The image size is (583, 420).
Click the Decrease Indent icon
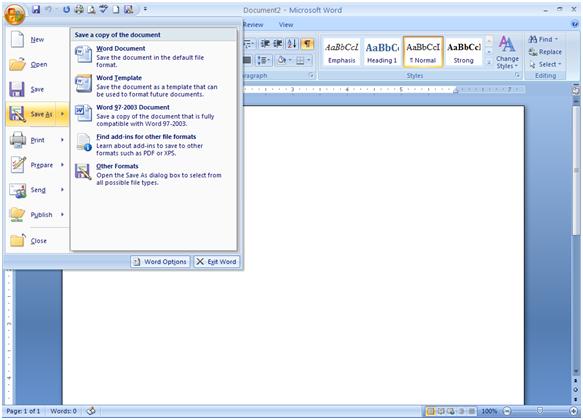tap(265, 44)
